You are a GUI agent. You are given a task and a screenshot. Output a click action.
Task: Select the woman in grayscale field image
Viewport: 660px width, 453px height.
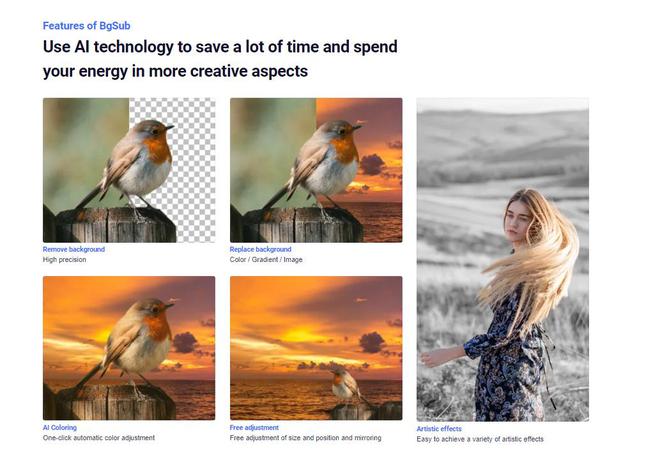503,259
